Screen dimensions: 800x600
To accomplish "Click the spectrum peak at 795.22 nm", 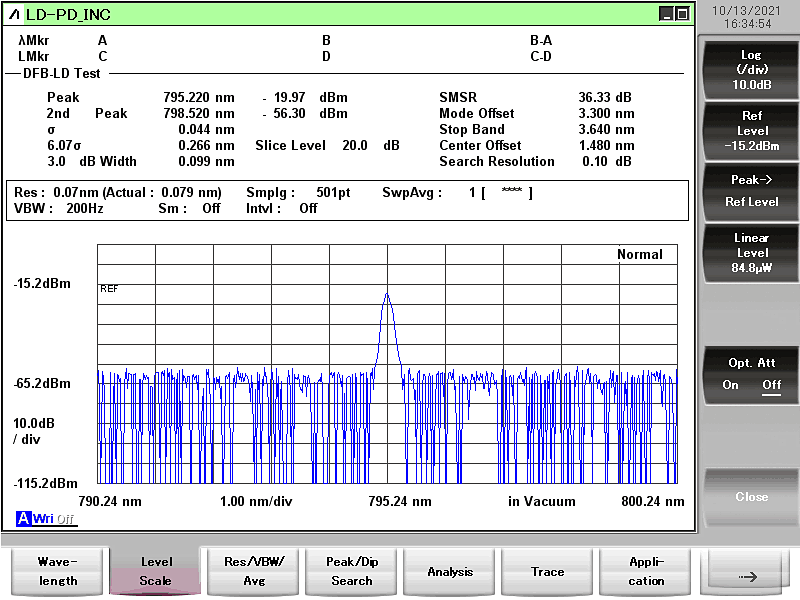I will pos(387,294).
